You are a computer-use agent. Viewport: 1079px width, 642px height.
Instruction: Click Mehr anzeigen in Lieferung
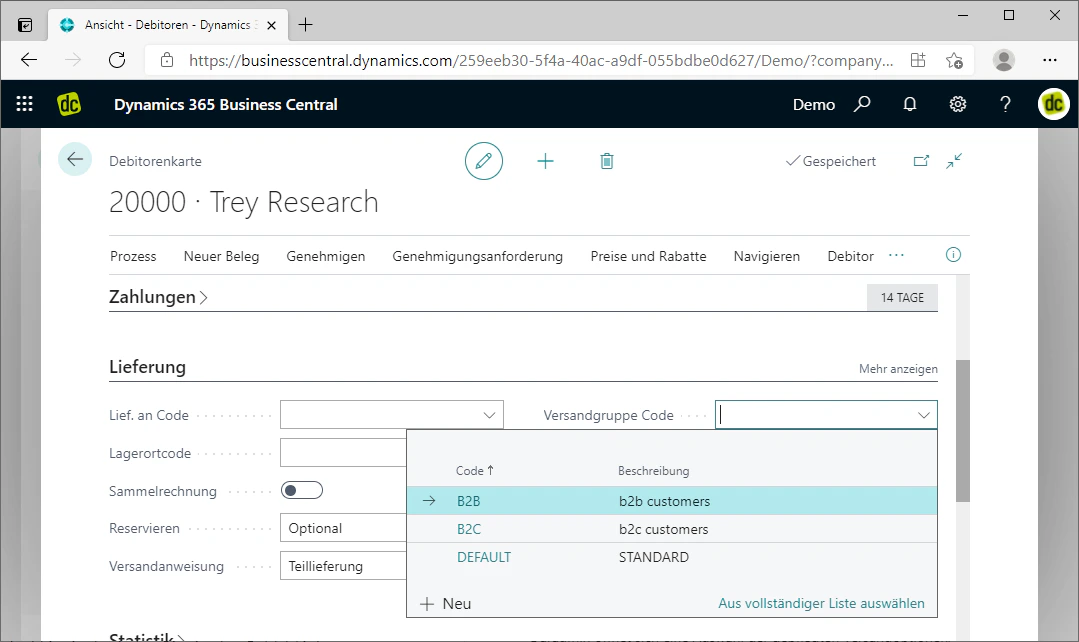tap(898, 369)
